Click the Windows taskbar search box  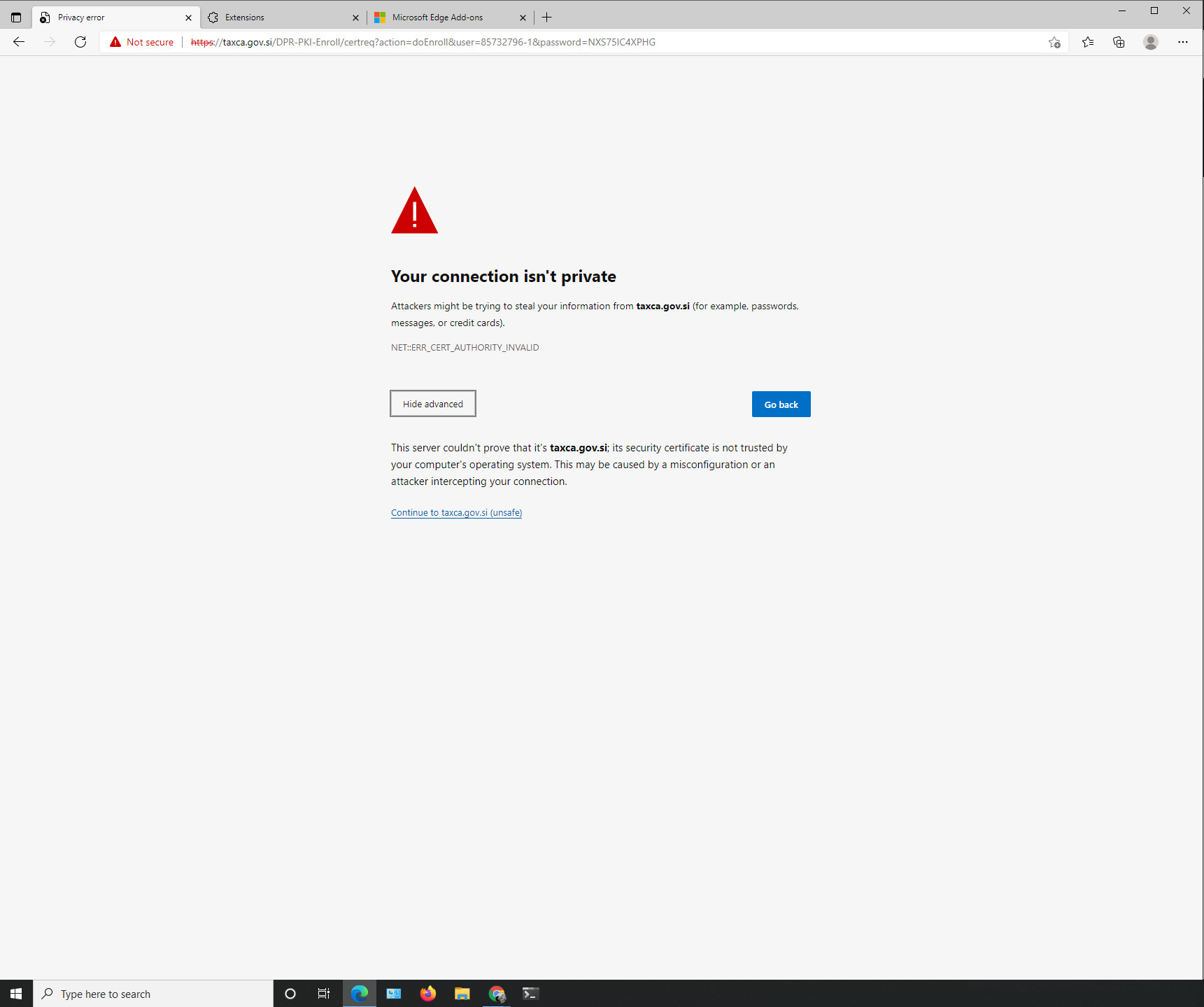[154, 994]
